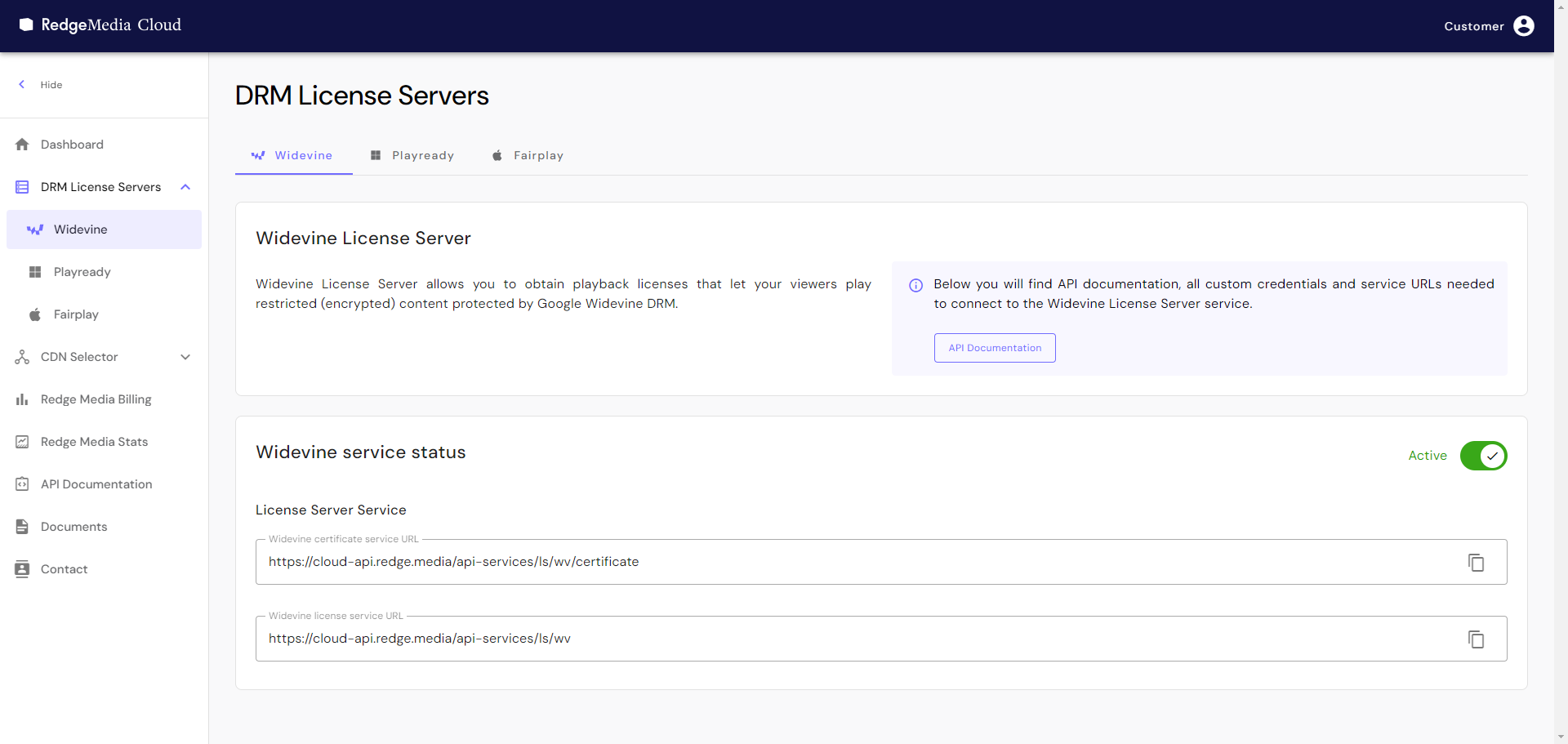Open the CDN Selector section
Image resolution: width=1568 pixels, height=744 pixels.
click(x=78, y=357)
